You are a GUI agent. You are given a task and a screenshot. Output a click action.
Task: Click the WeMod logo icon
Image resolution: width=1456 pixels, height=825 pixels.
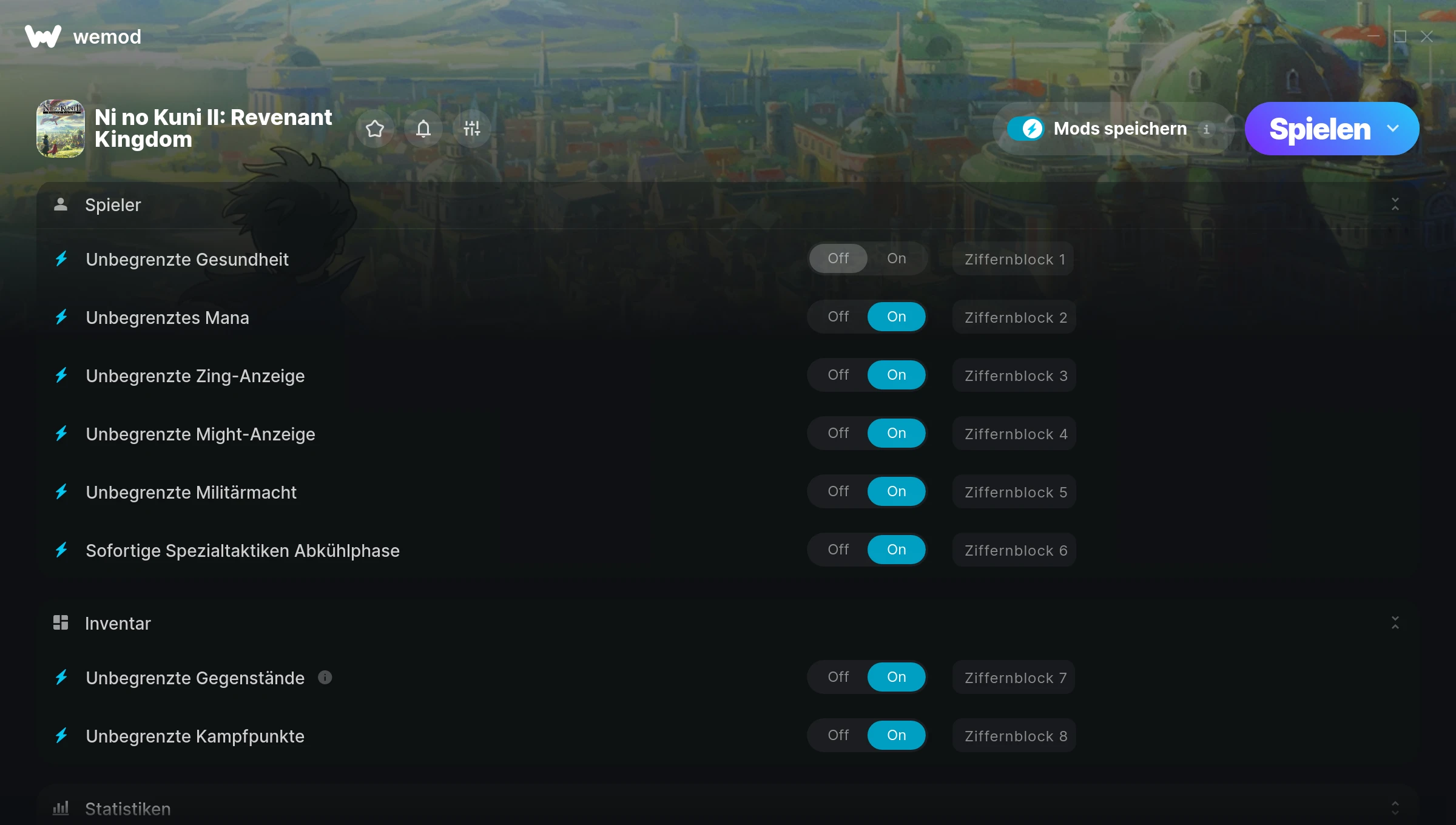pos(43,36)
